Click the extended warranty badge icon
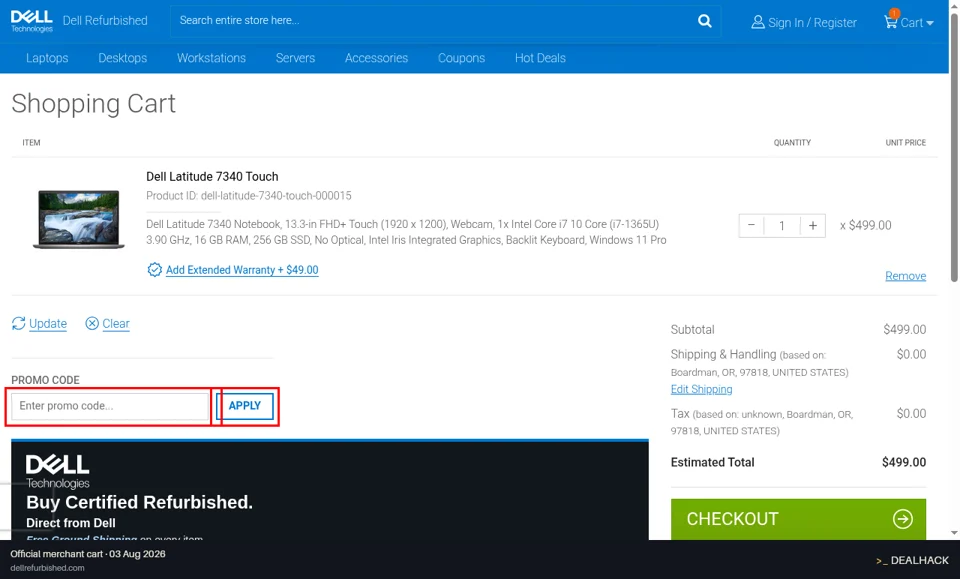Viewport: 960px width, 579px height. point(154,270)
